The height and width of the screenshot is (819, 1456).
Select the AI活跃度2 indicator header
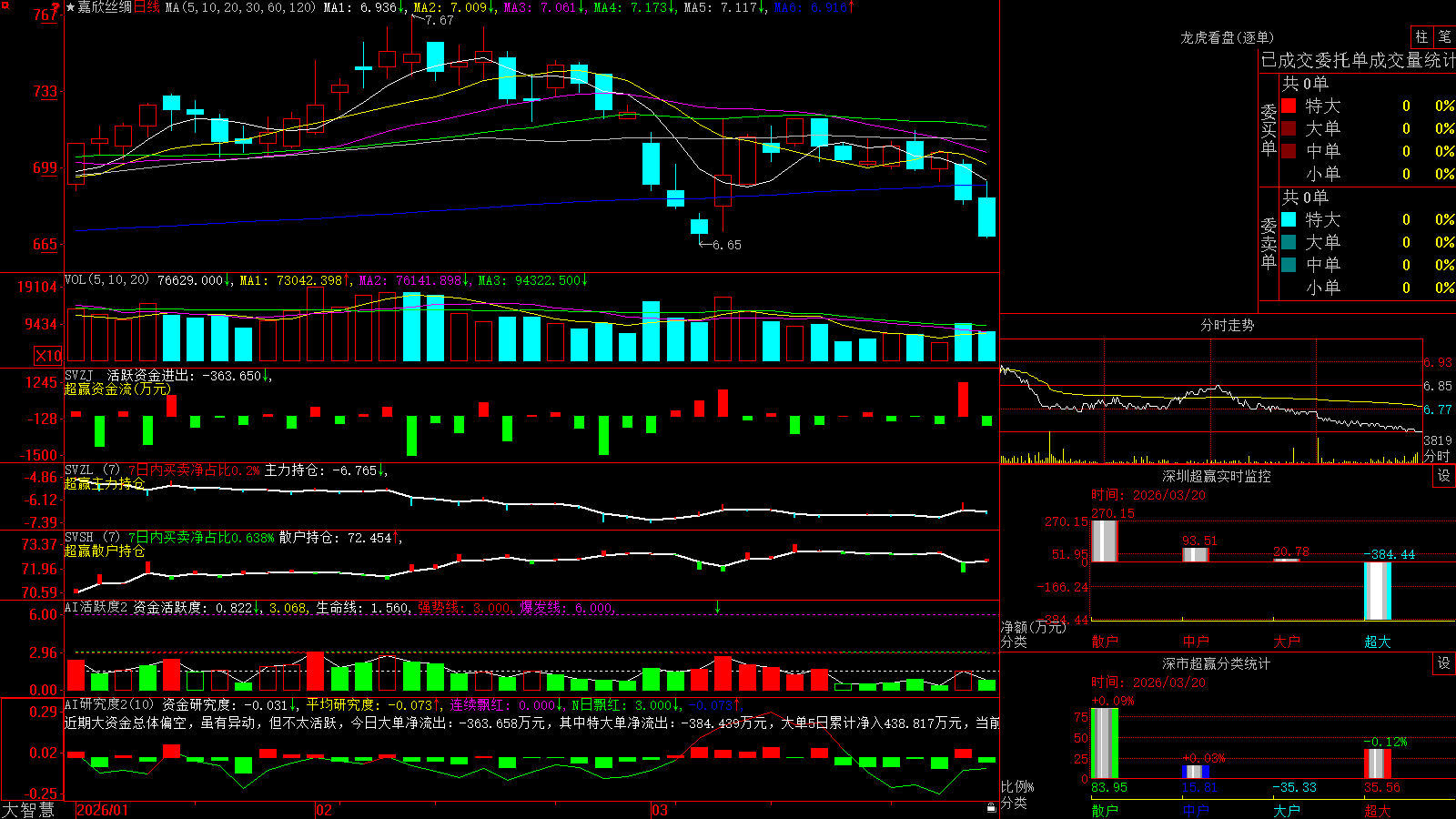point(96,607)
